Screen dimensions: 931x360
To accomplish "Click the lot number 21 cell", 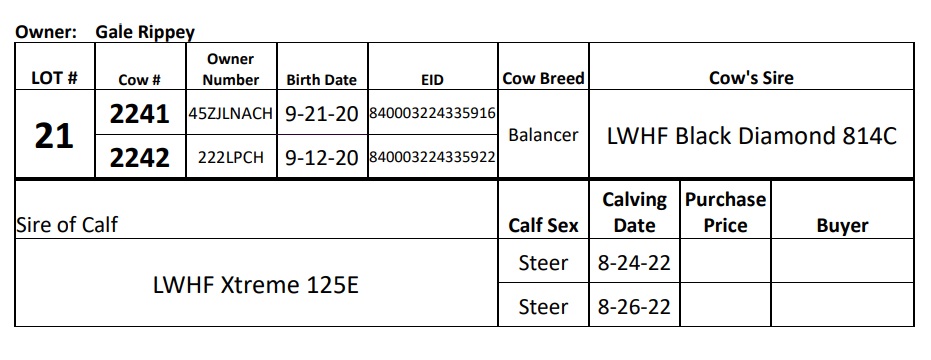I will [x=55, y=135].
